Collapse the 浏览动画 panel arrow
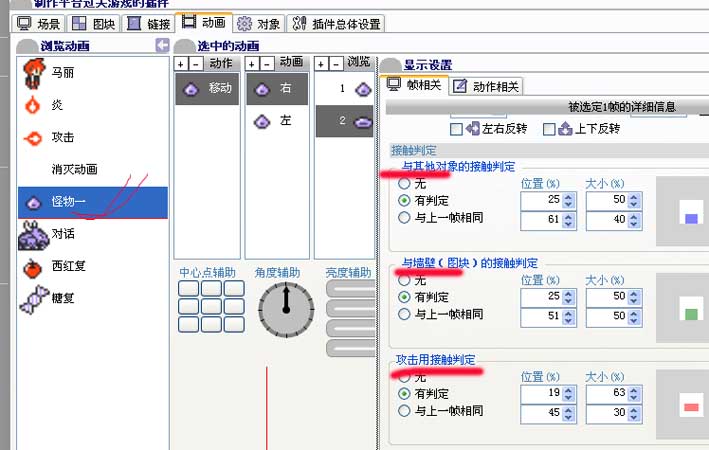Screen dimensions: 709x450 (x=162, y=45)
